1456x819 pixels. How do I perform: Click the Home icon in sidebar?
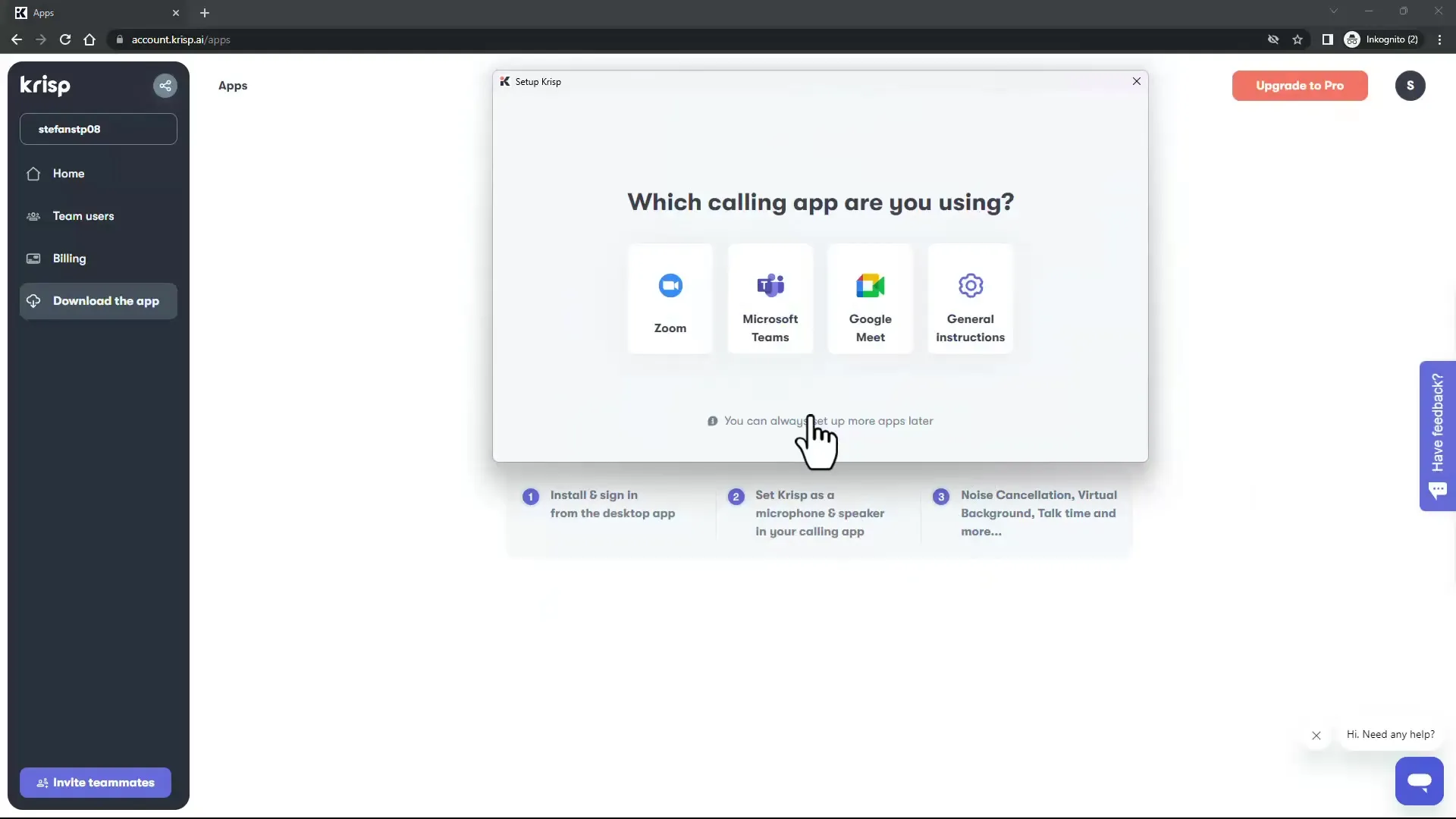pos(33,174)
